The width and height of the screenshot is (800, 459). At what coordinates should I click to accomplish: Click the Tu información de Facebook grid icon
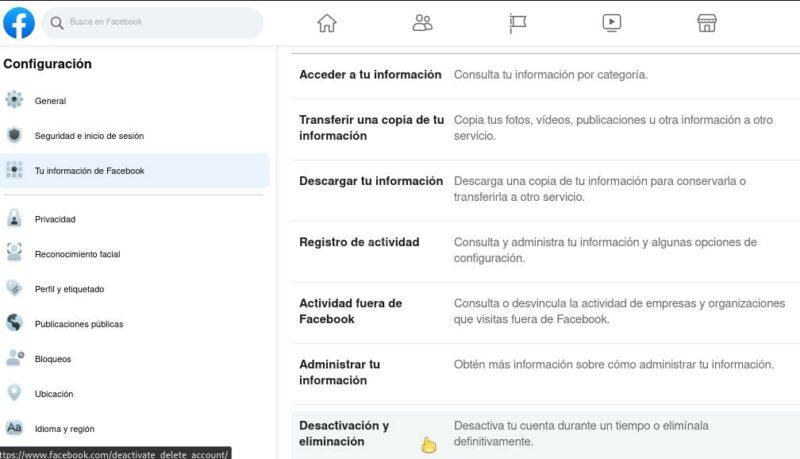coord(14,170)
